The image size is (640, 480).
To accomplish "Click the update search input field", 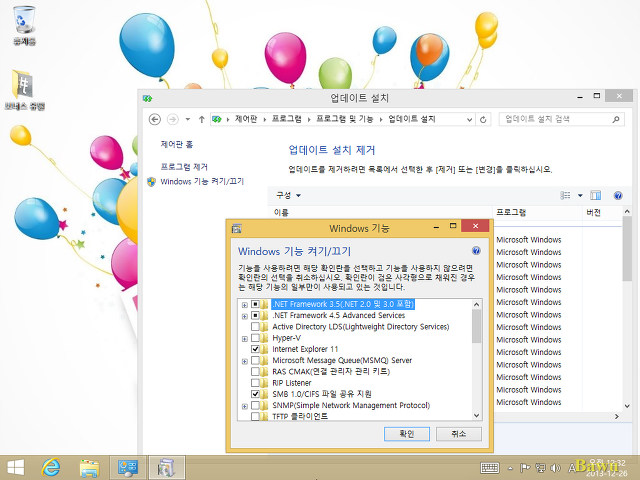I will [x=556, y=119].
